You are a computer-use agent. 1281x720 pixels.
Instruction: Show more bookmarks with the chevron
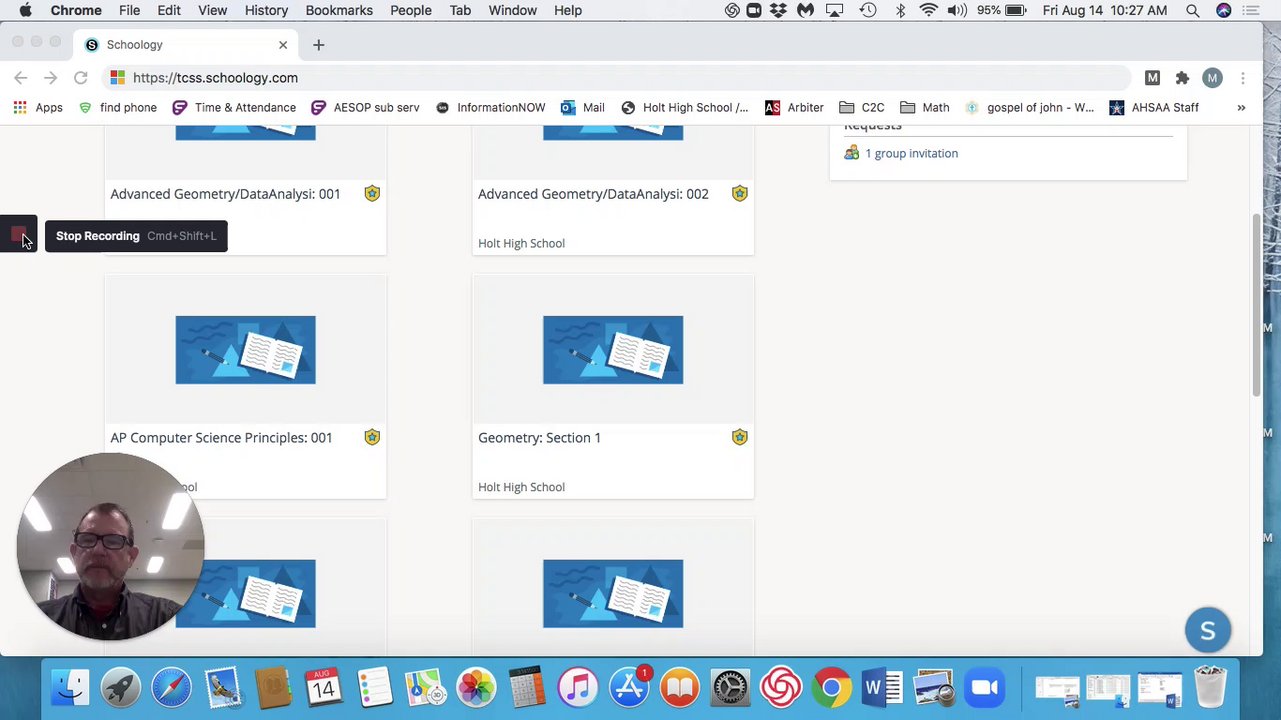[1241, 107]
